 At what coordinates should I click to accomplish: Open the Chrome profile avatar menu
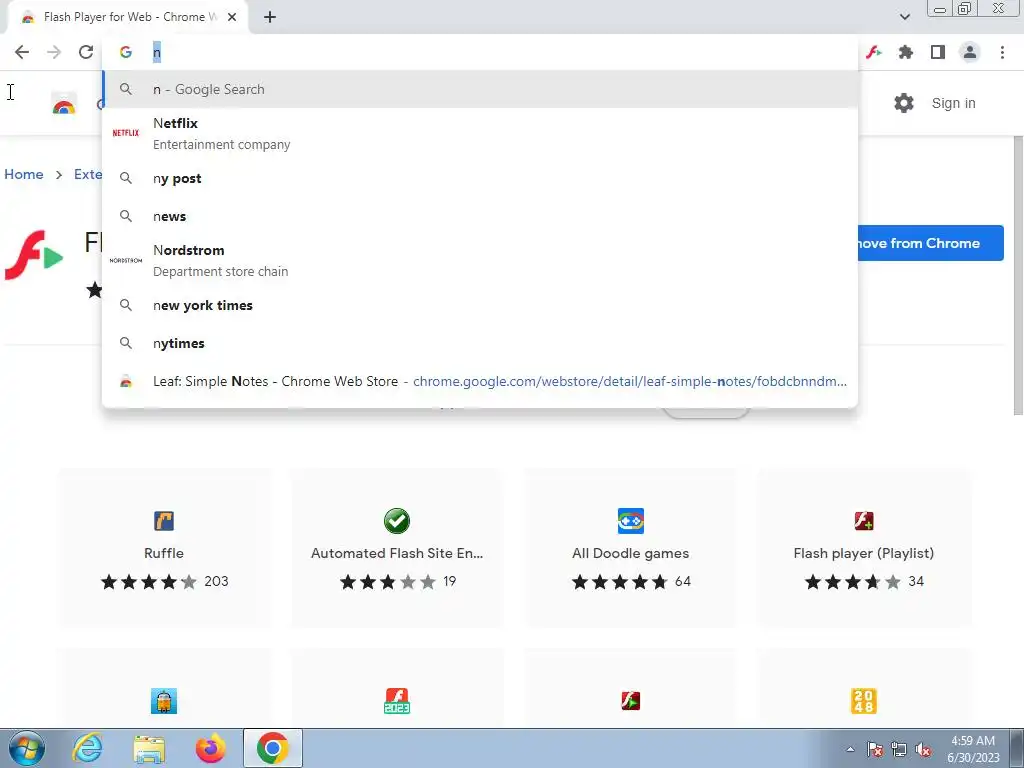970,52
